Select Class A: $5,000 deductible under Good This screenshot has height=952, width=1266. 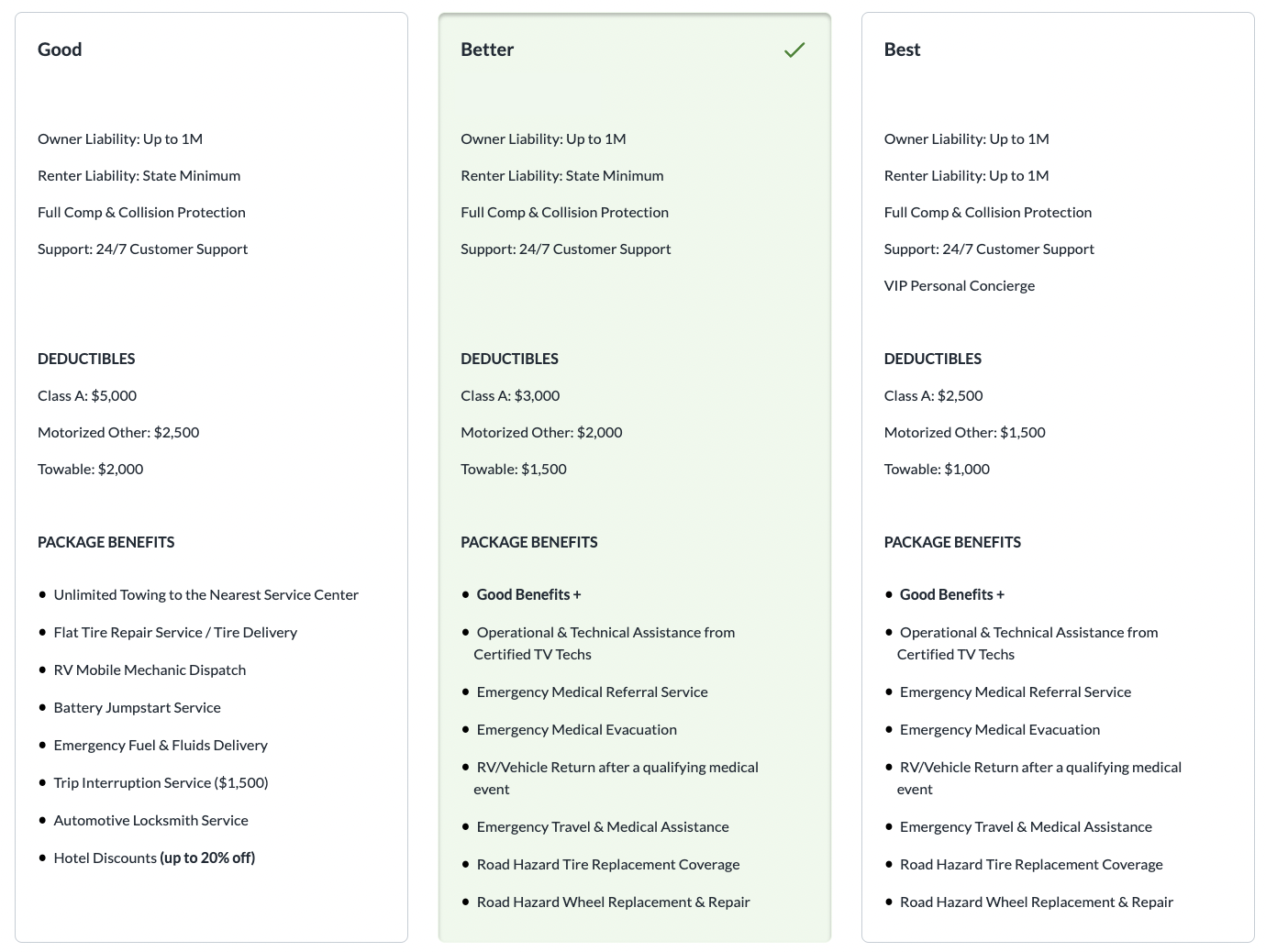[x=87, y=395]
